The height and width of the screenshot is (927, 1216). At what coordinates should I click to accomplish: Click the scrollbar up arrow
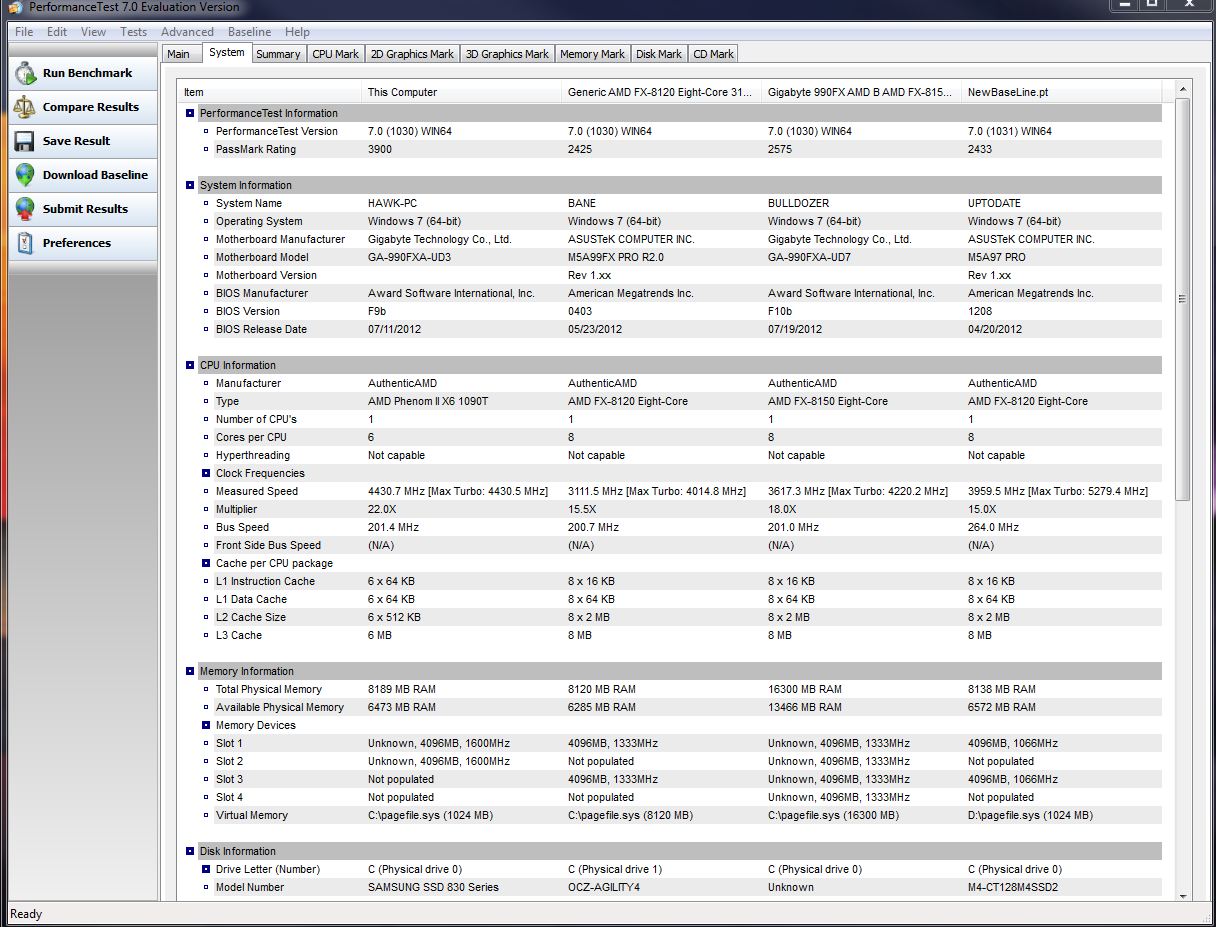click(x=1184, y=90)
